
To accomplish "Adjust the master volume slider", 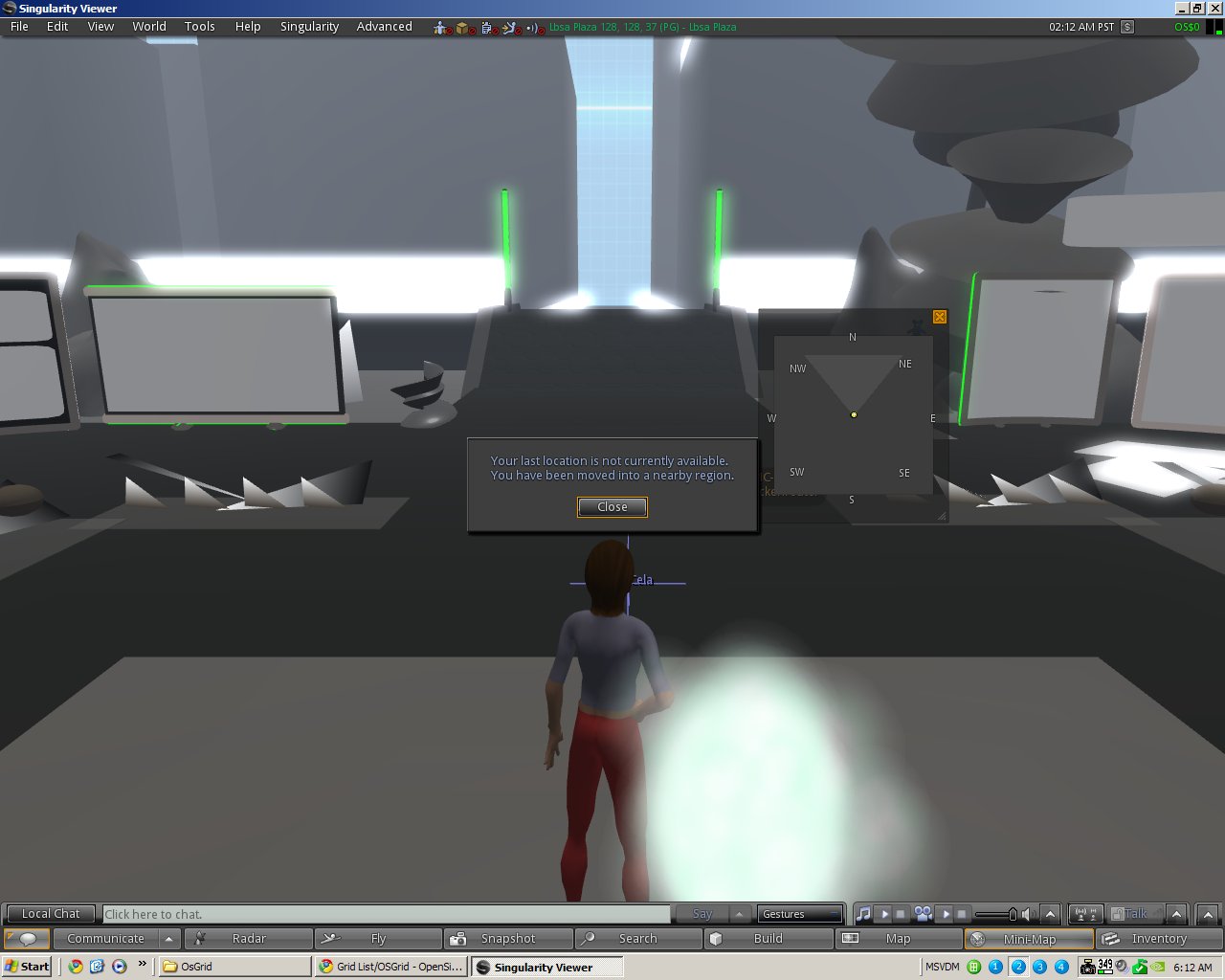I will click(x=995, y=914).
